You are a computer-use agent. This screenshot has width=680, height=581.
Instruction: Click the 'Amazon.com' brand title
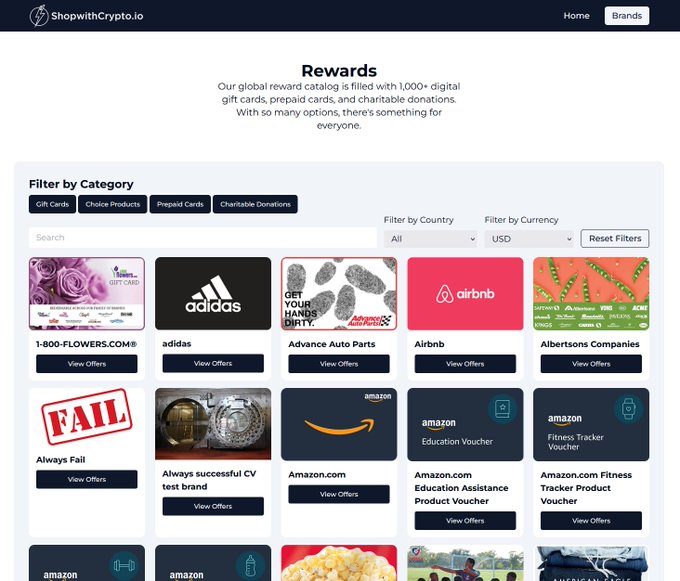point(317,475)
